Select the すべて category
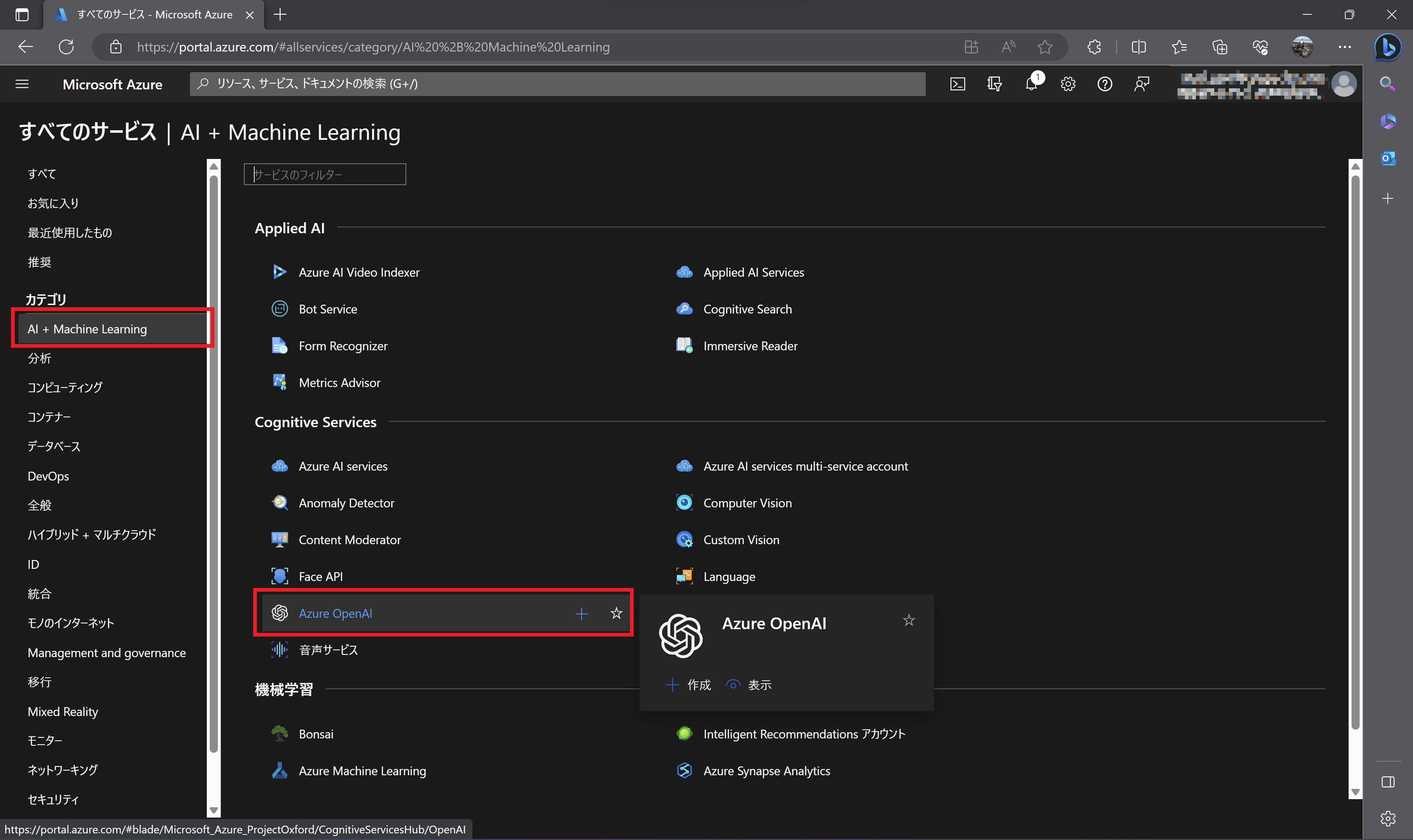1413x840 pixels. pos(42,174)
